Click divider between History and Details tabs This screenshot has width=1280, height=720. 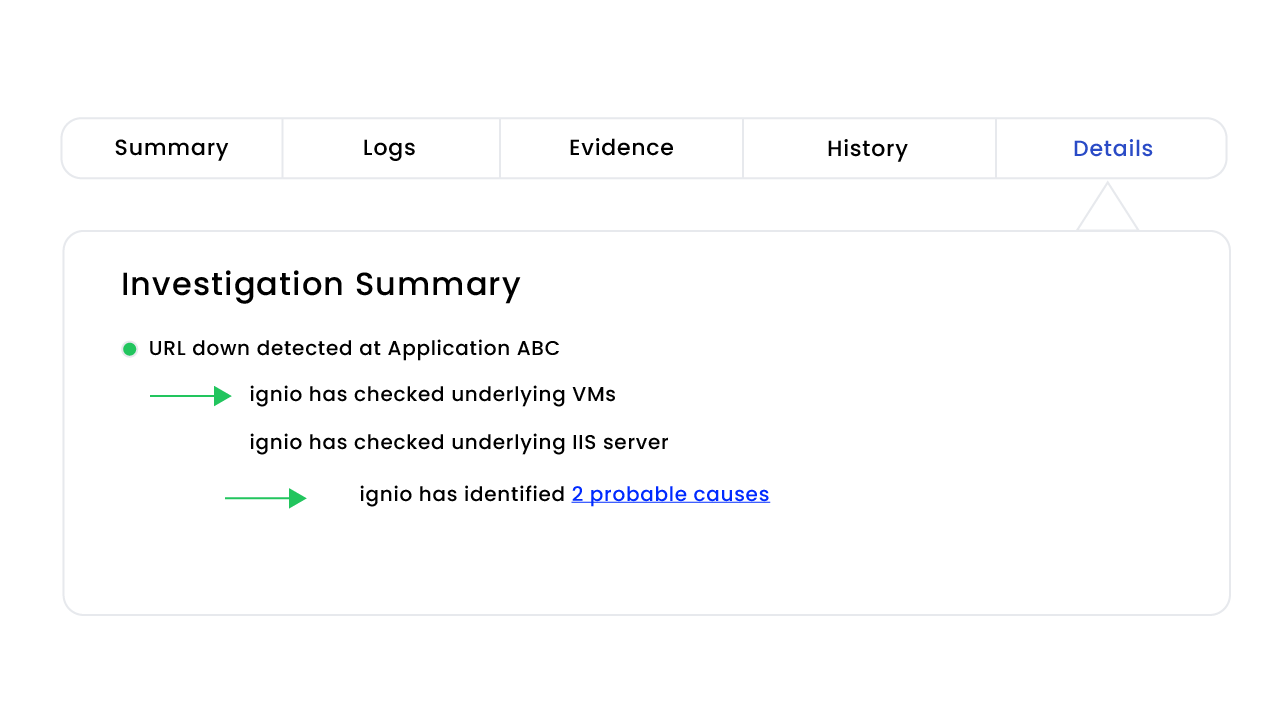[996, 148]
